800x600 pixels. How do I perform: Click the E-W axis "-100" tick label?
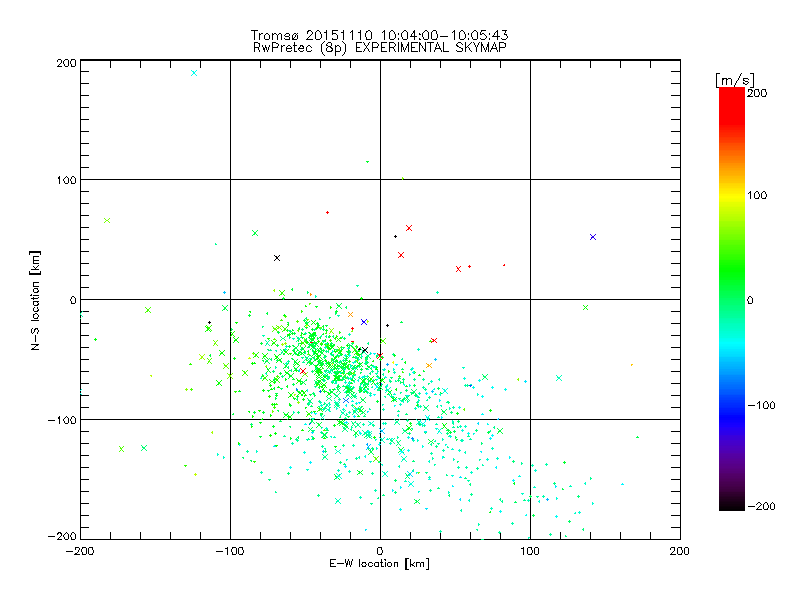click(230, 551)
